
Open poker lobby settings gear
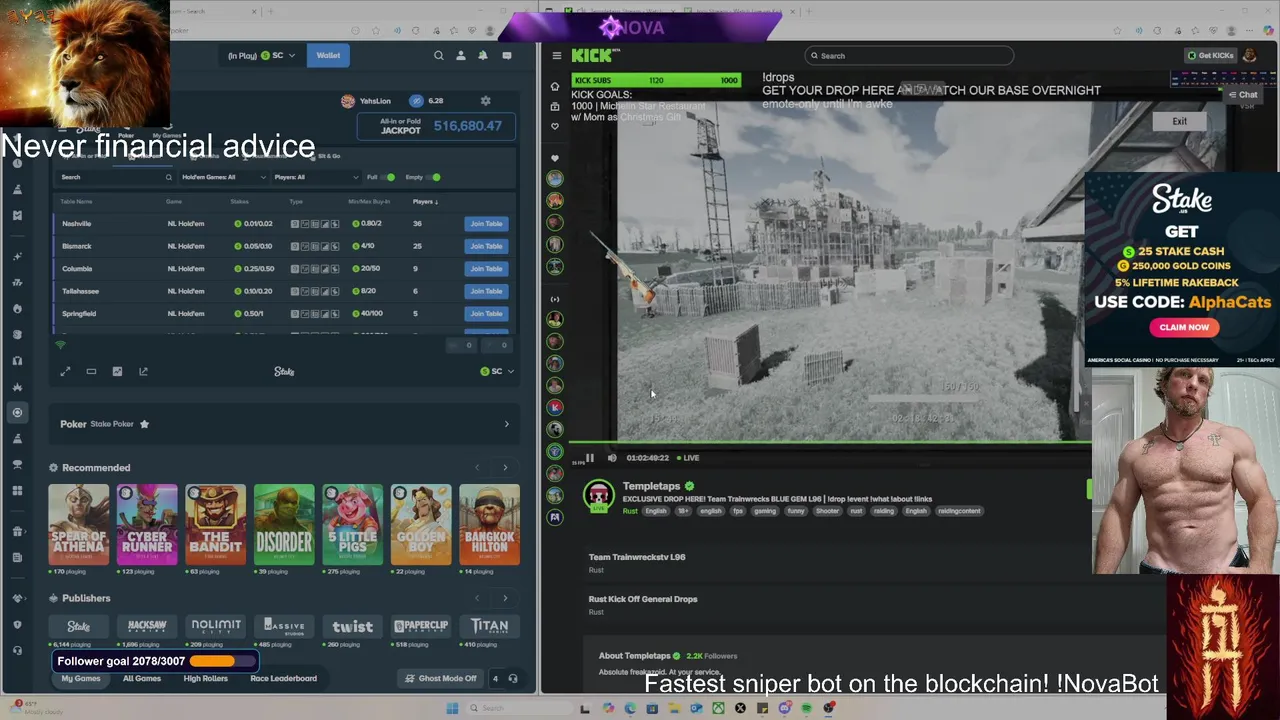coord(486,101)
